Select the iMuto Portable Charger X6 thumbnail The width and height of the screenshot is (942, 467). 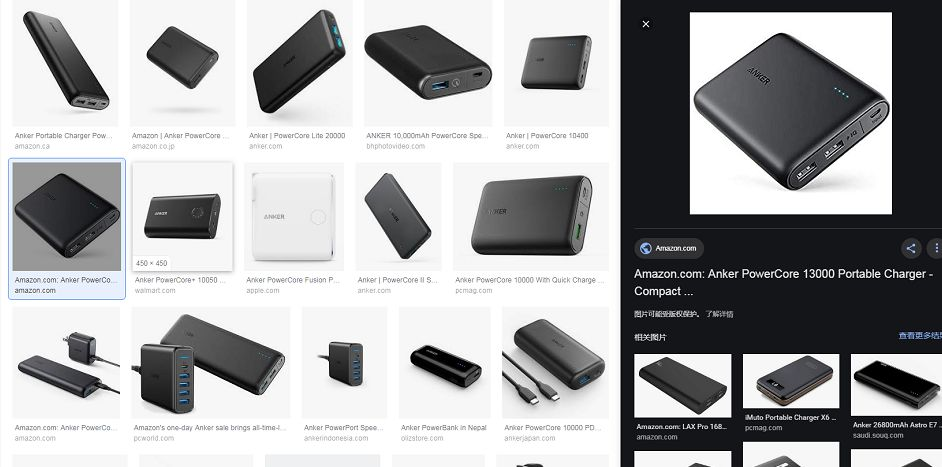[791, 381]
